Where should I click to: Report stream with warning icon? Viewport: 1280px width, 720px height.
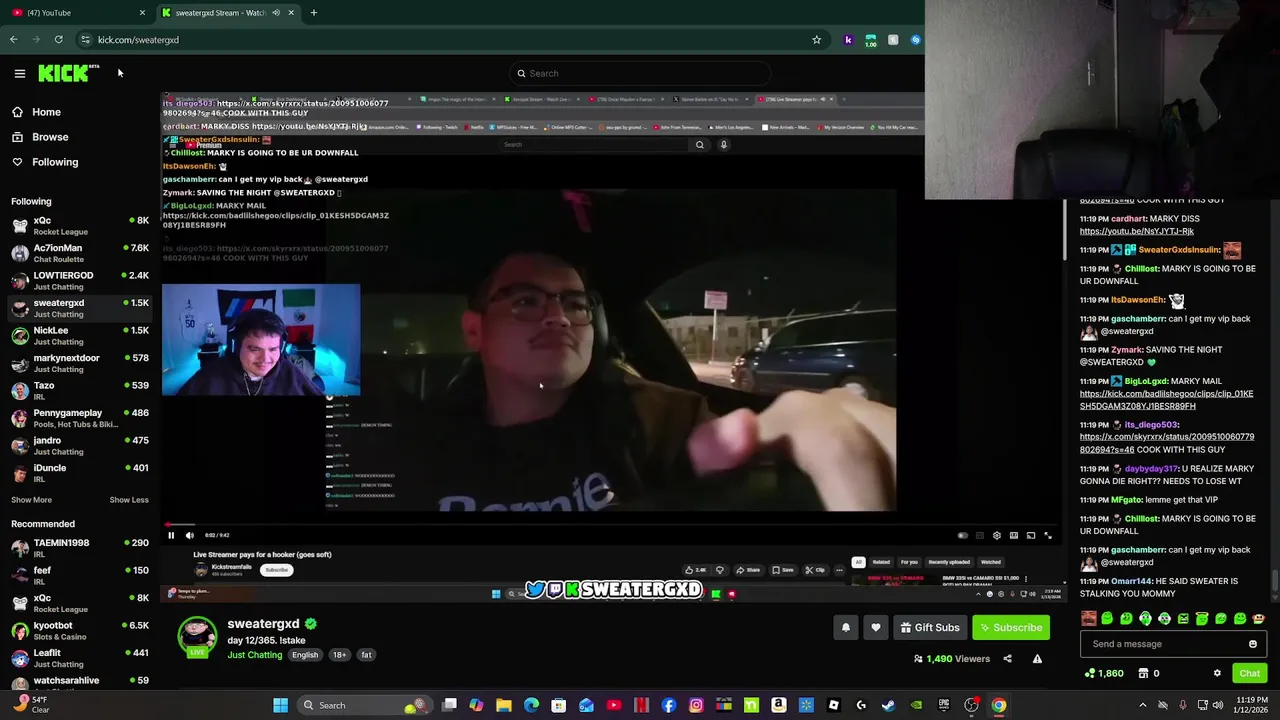(1037, 659)
